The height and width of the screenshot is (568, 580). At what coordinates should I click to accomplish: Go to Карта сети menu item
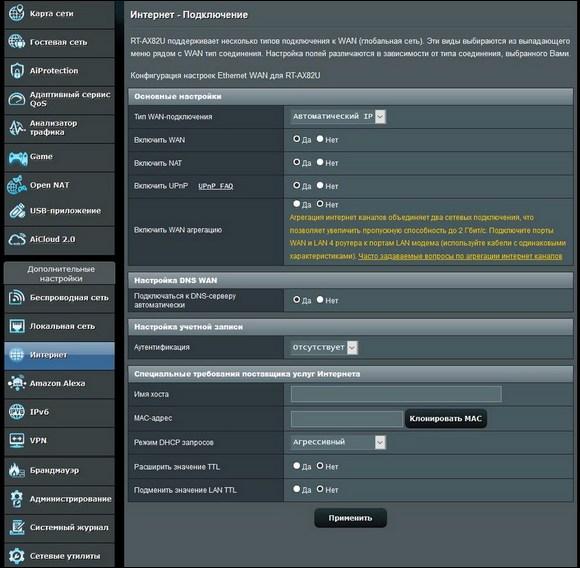tap(51, 14)
